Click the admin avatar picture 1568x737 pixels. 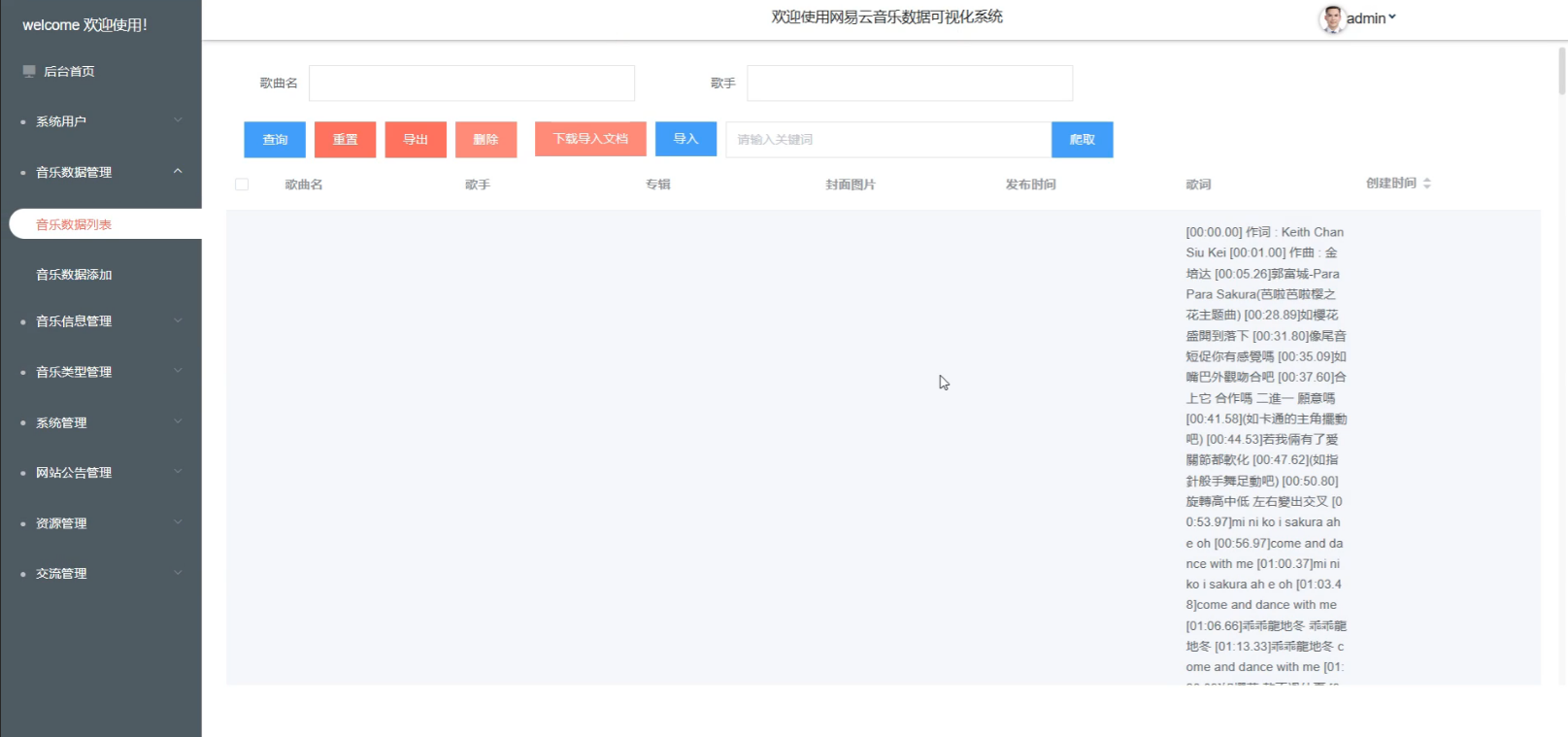pos(1332,18)
